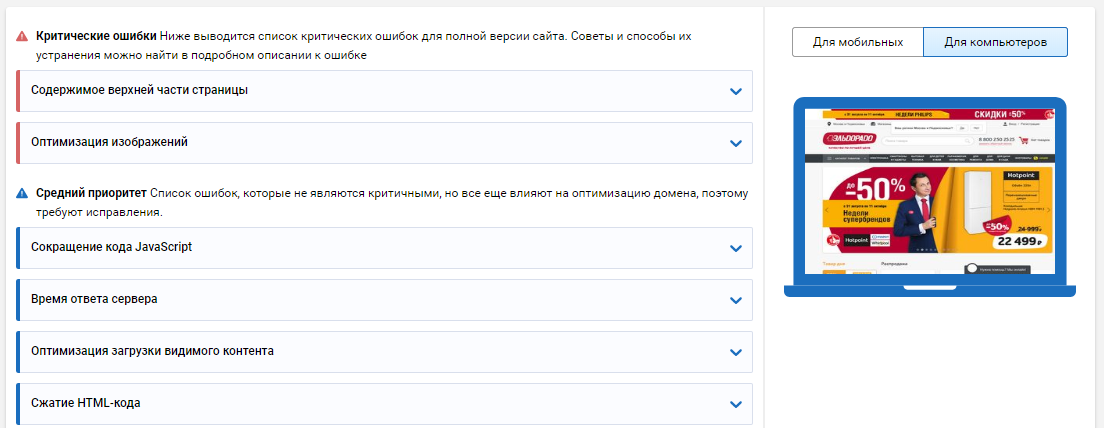Click the Критические ошибки heading text
This screenshot has height=428, width=1104.
(96, 36)
